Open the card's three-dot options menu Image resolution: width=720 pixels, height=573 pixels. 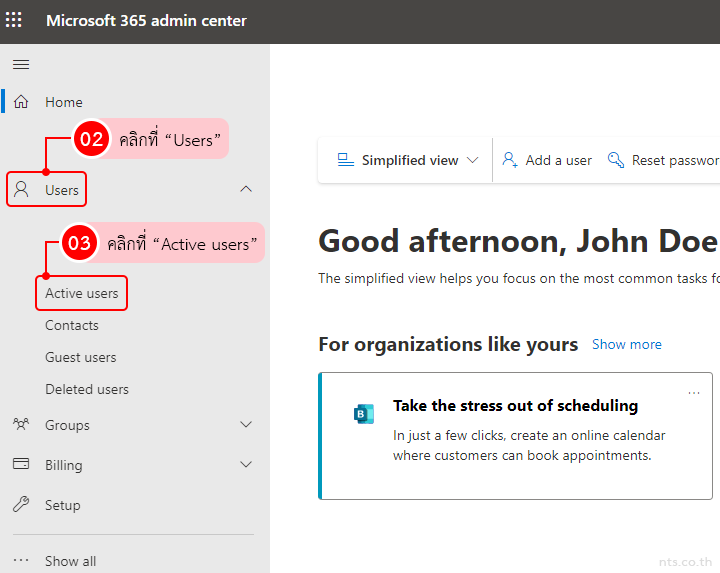pyautogui.click(x=694, y=393)
